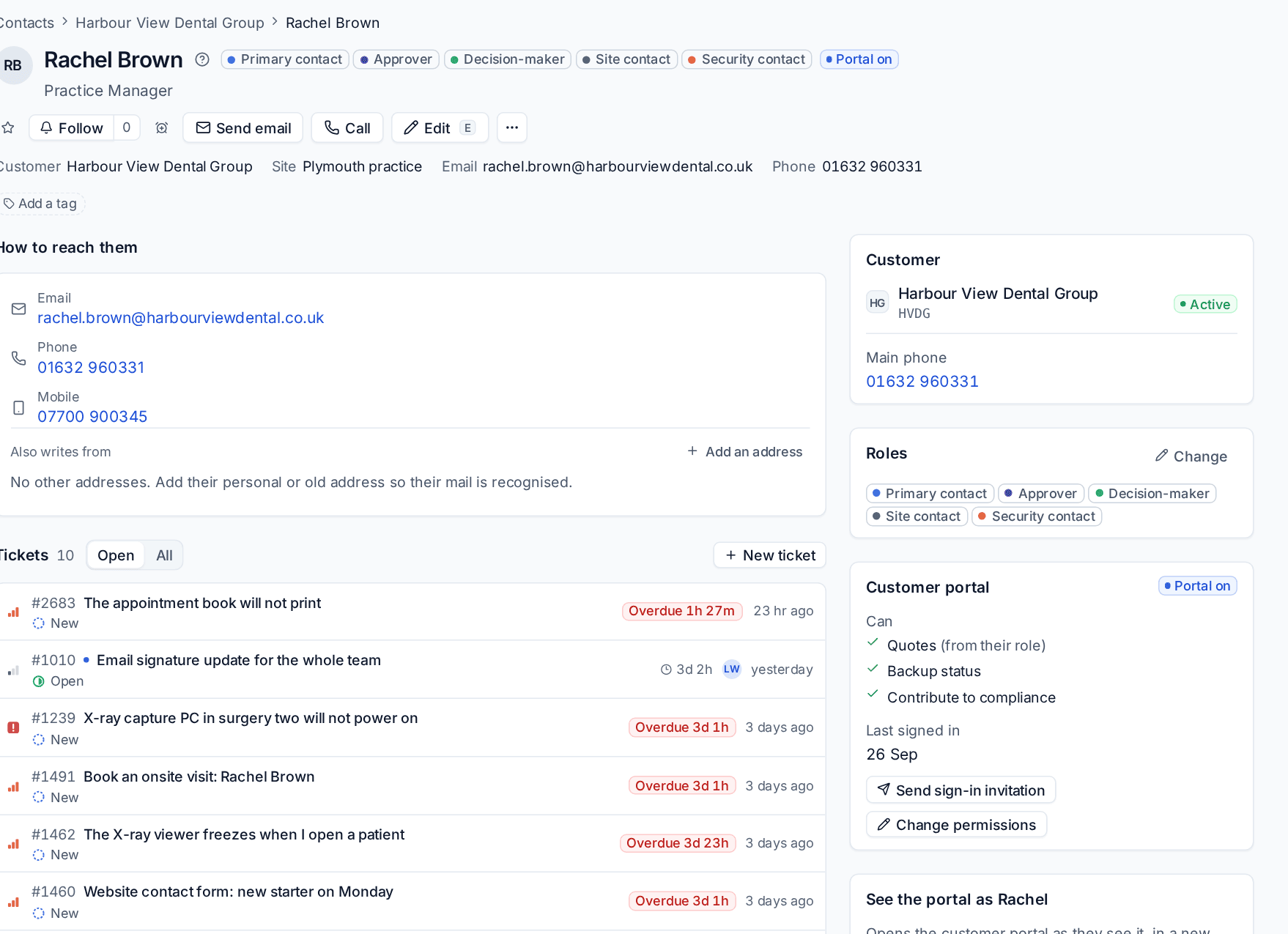The image size is (1288, 934).
Task: Click the priority bars icon on ticket #1460
Action: pyautogui.click(x=13, y=902)
